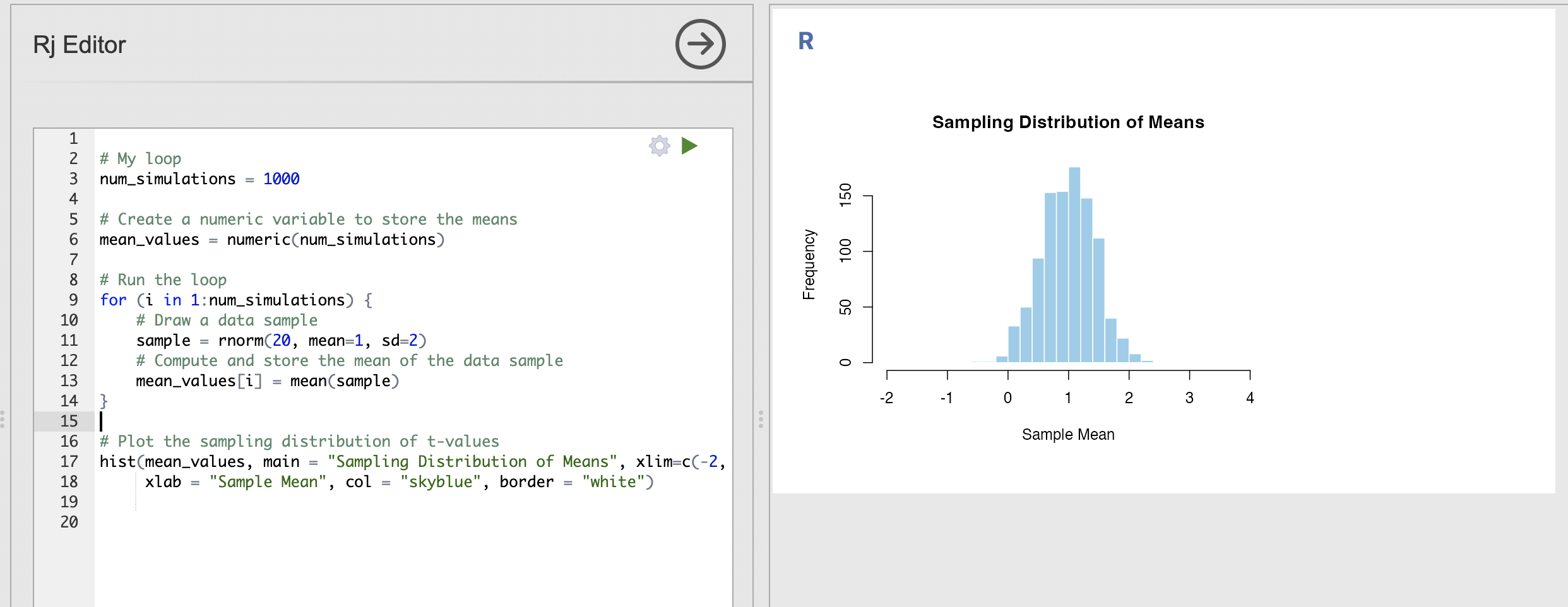Click line number 1 in the gutter
This screenshot has height=607, width=1568.
(73, 138)
